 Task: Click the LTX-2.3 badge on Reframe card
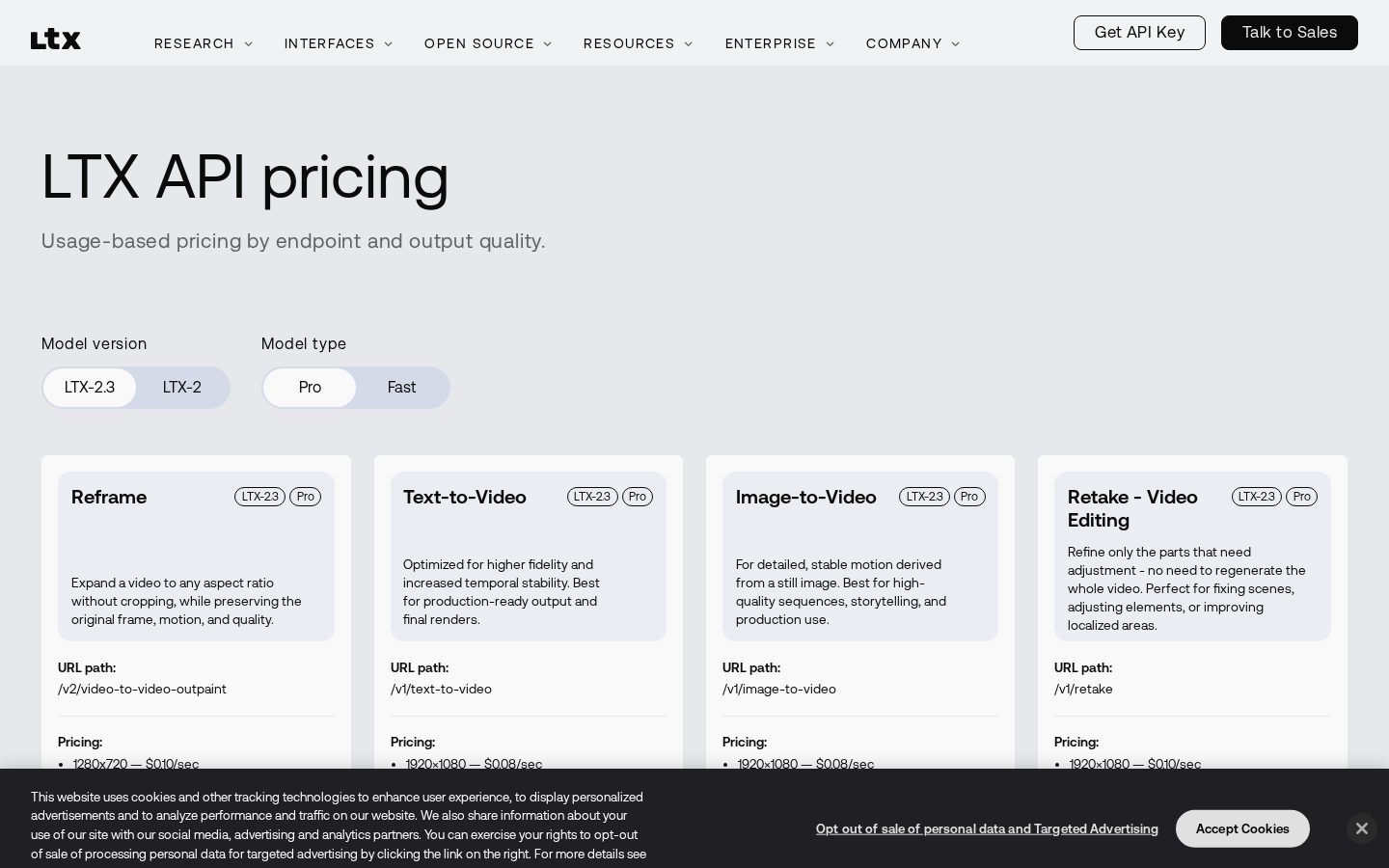coord(259,497)
